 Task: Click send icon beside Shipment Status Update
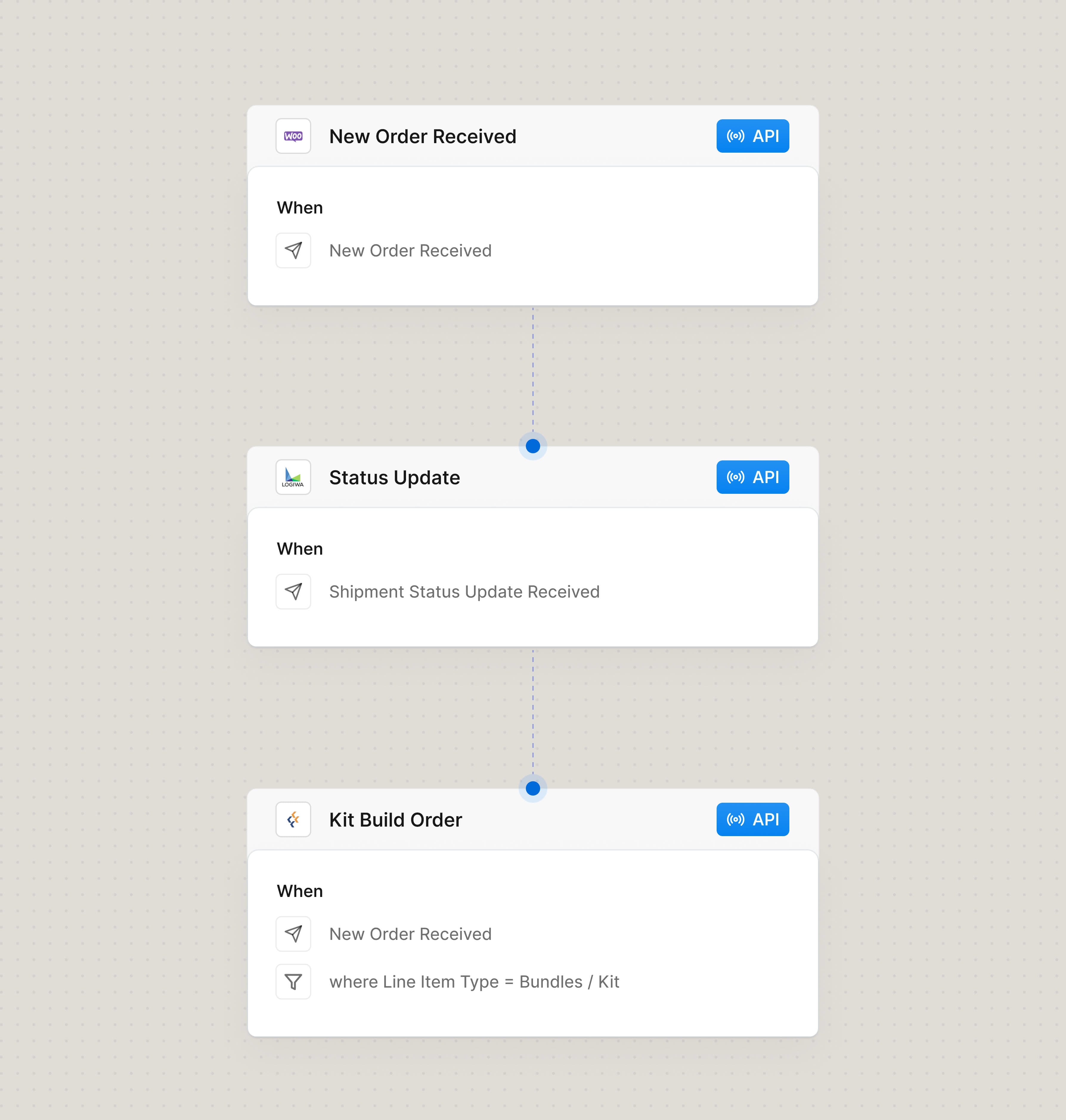pos(293,592)
